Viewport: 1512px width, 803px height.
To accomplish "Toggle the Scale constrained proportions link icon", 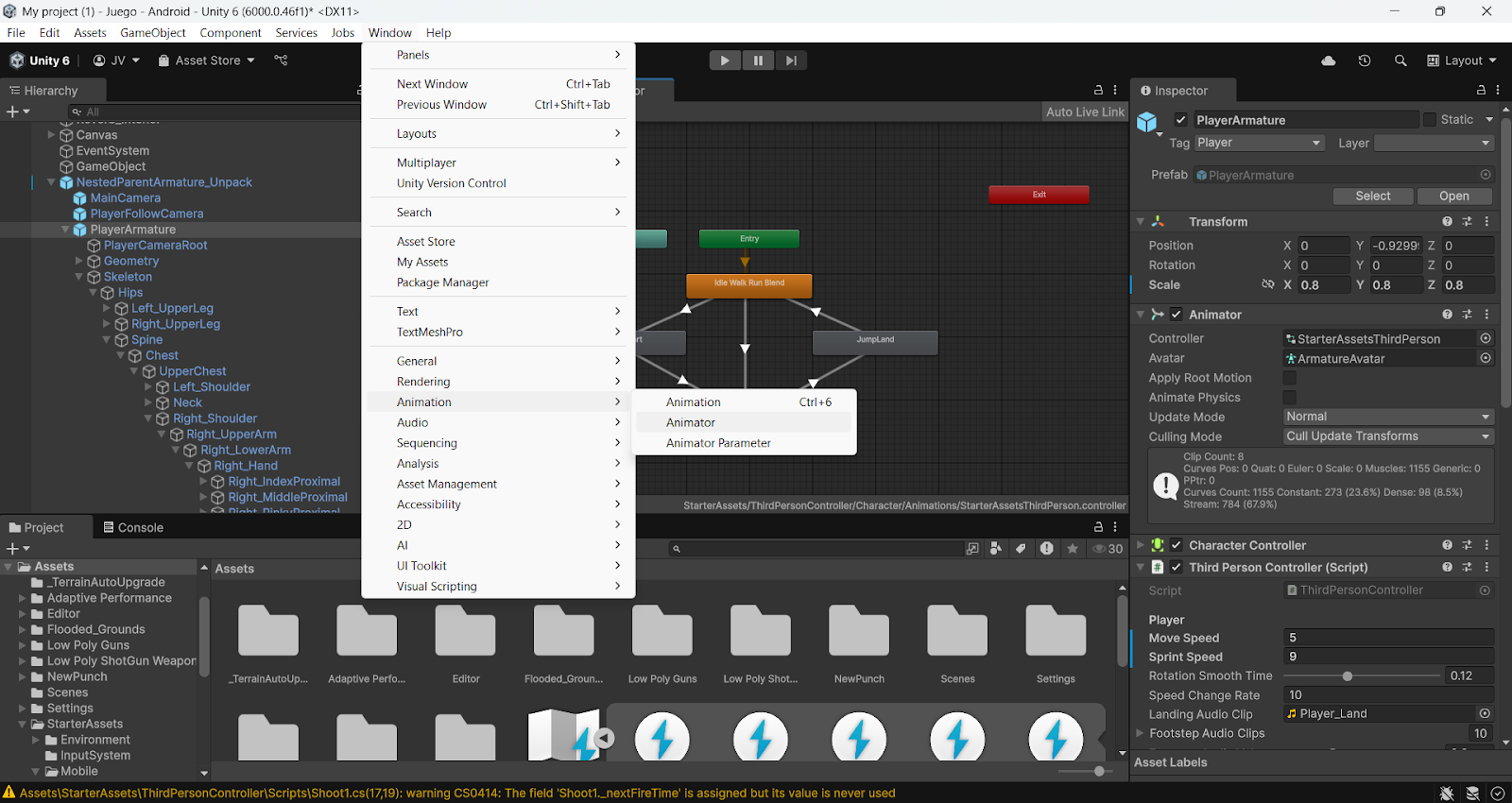I will click(1268, 284).
